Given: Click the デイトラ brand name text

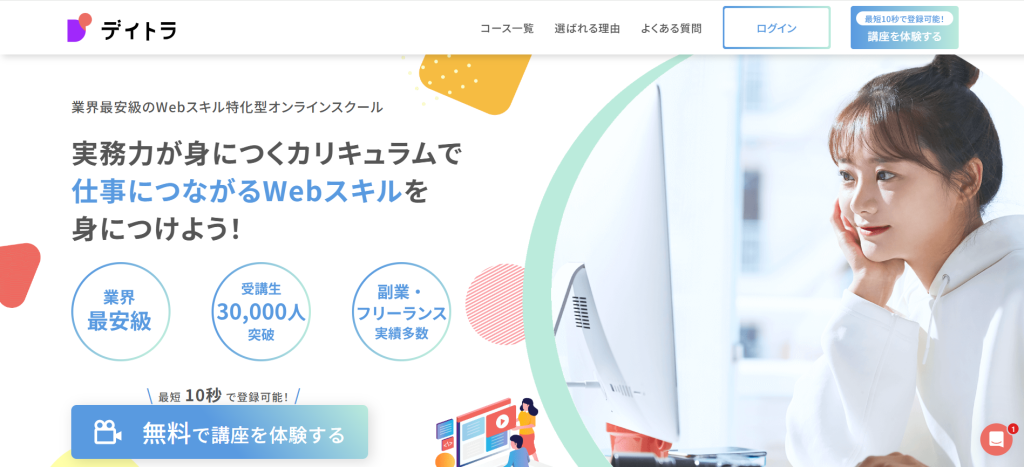Looking at the screenshot, I should 139,29.
